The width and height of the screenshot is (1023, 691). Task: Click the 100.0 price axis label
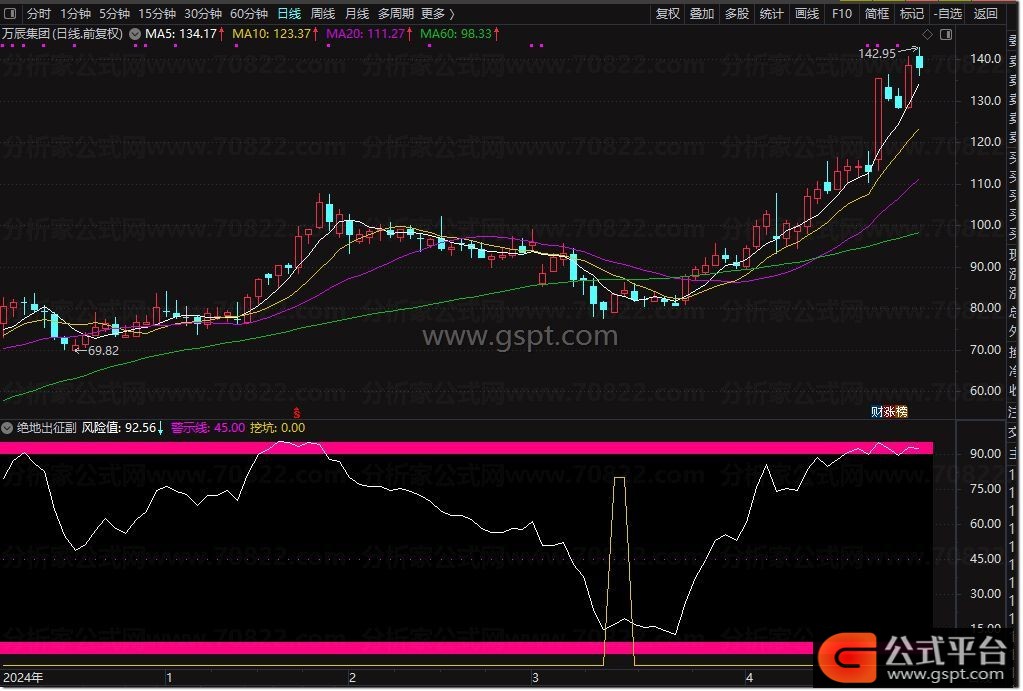point(985,225)
